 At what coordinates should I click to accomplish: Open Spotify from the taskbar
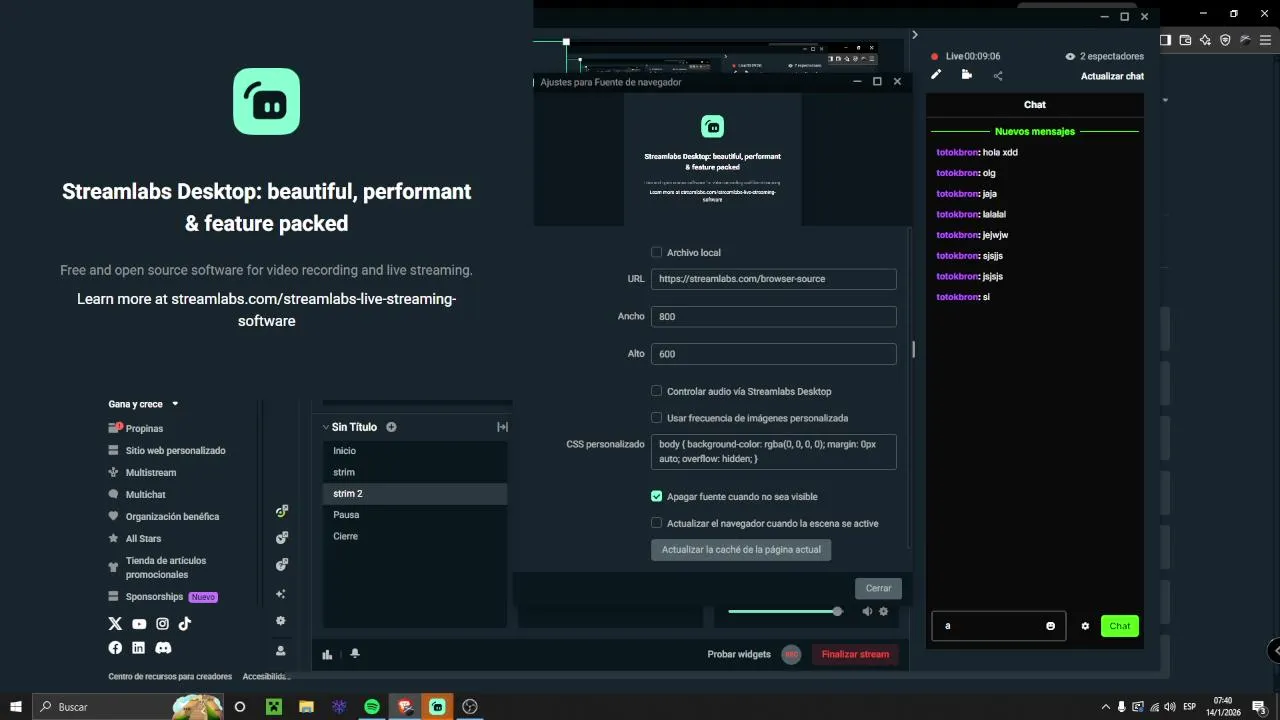click(x=372, y=707)
